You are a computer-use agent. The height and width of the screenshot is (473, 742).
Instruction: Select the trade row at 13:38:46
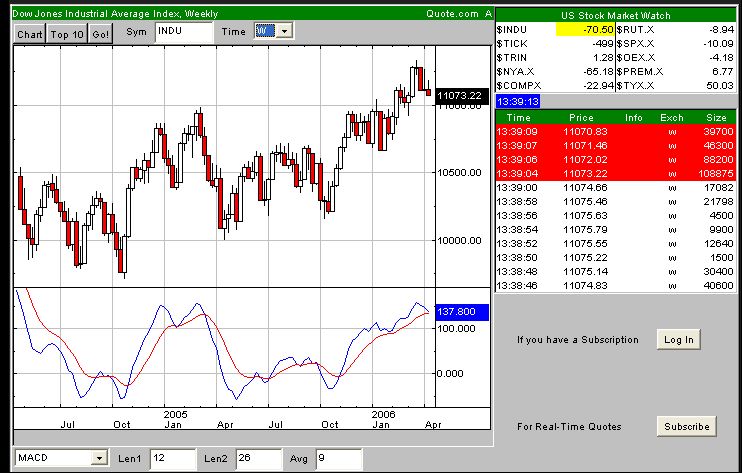click(x=615, y=286)
